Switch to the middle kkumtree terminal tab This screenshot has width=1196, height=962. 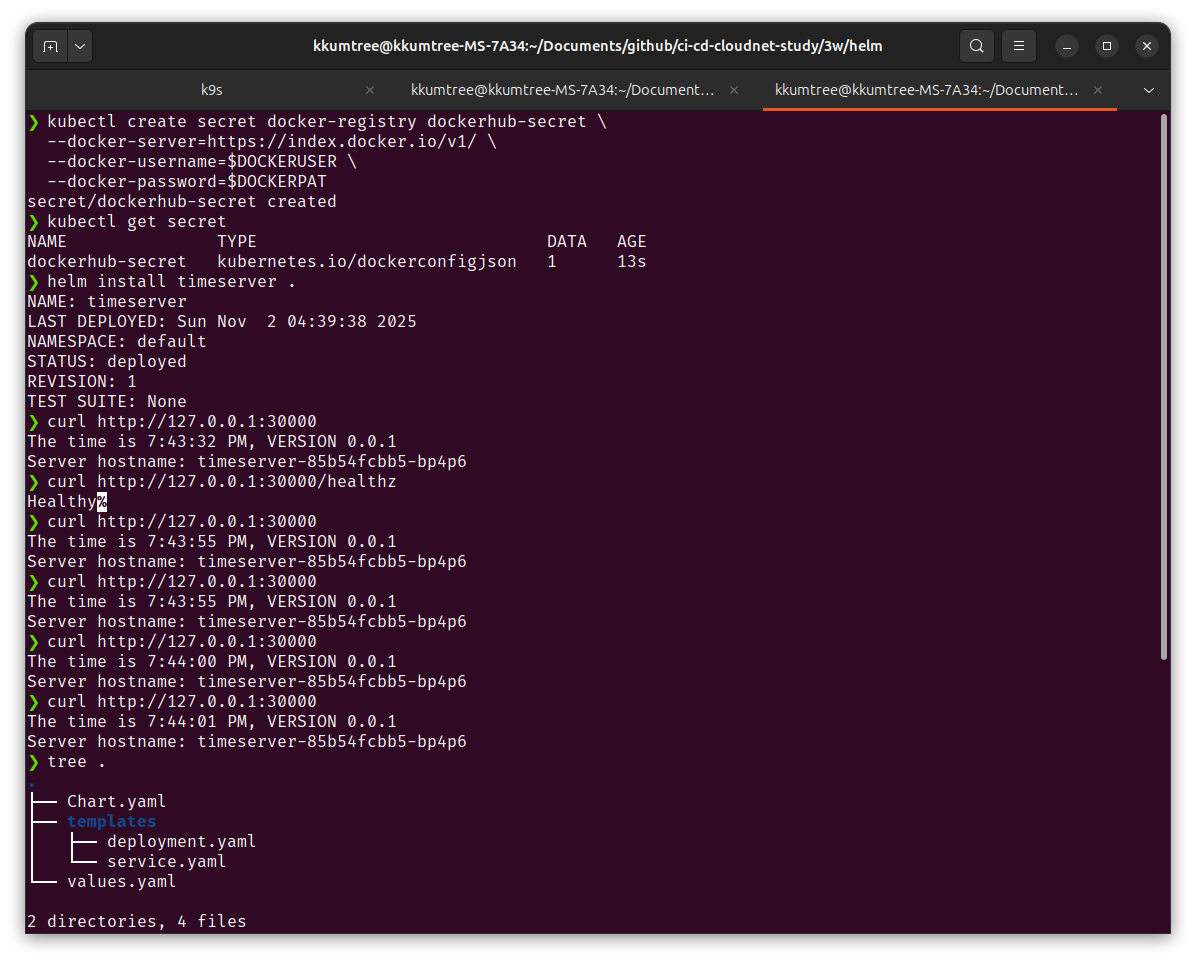[563, 90]
